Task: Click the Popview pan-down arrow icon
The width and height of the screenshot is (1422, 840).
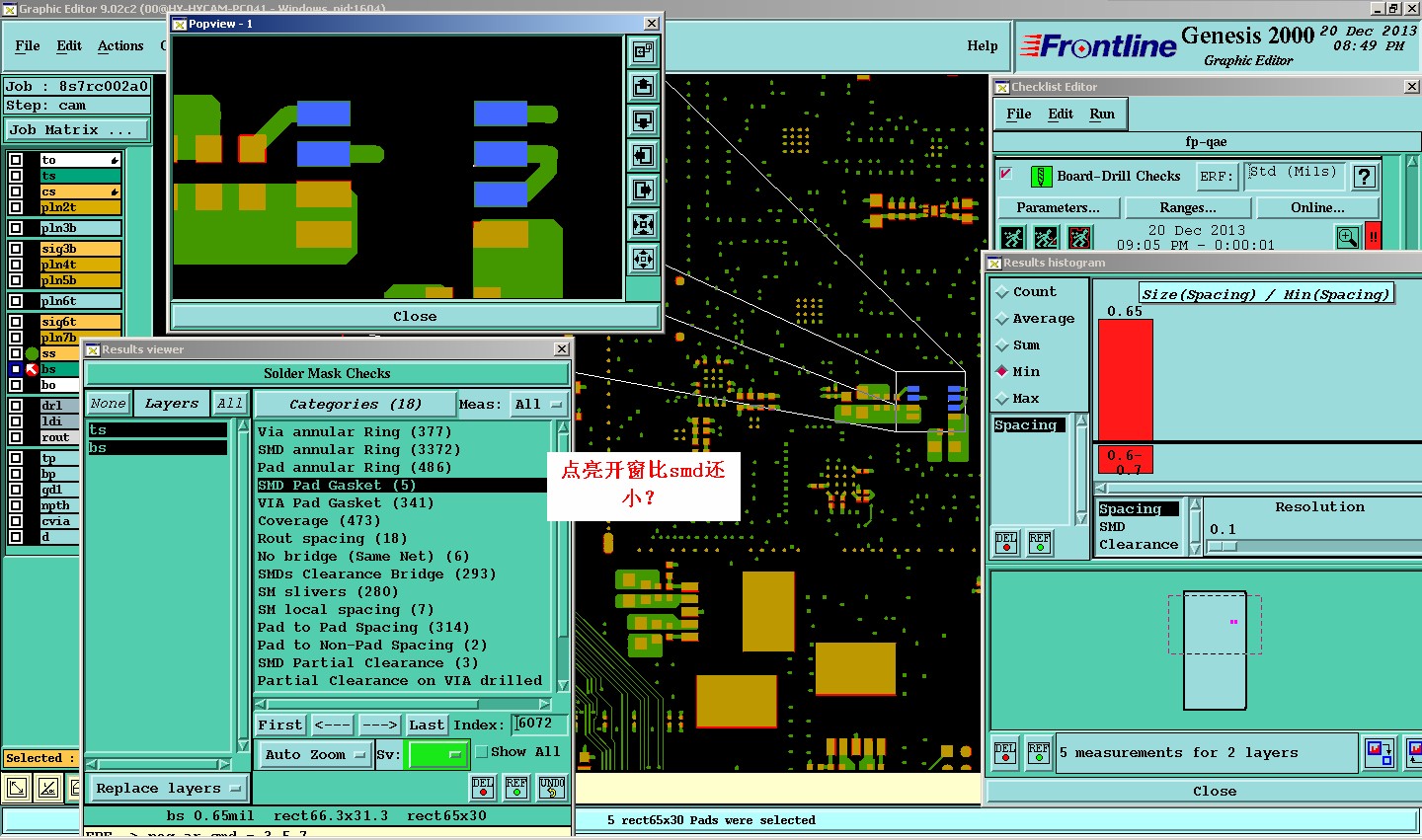Action: click(643, 120)
